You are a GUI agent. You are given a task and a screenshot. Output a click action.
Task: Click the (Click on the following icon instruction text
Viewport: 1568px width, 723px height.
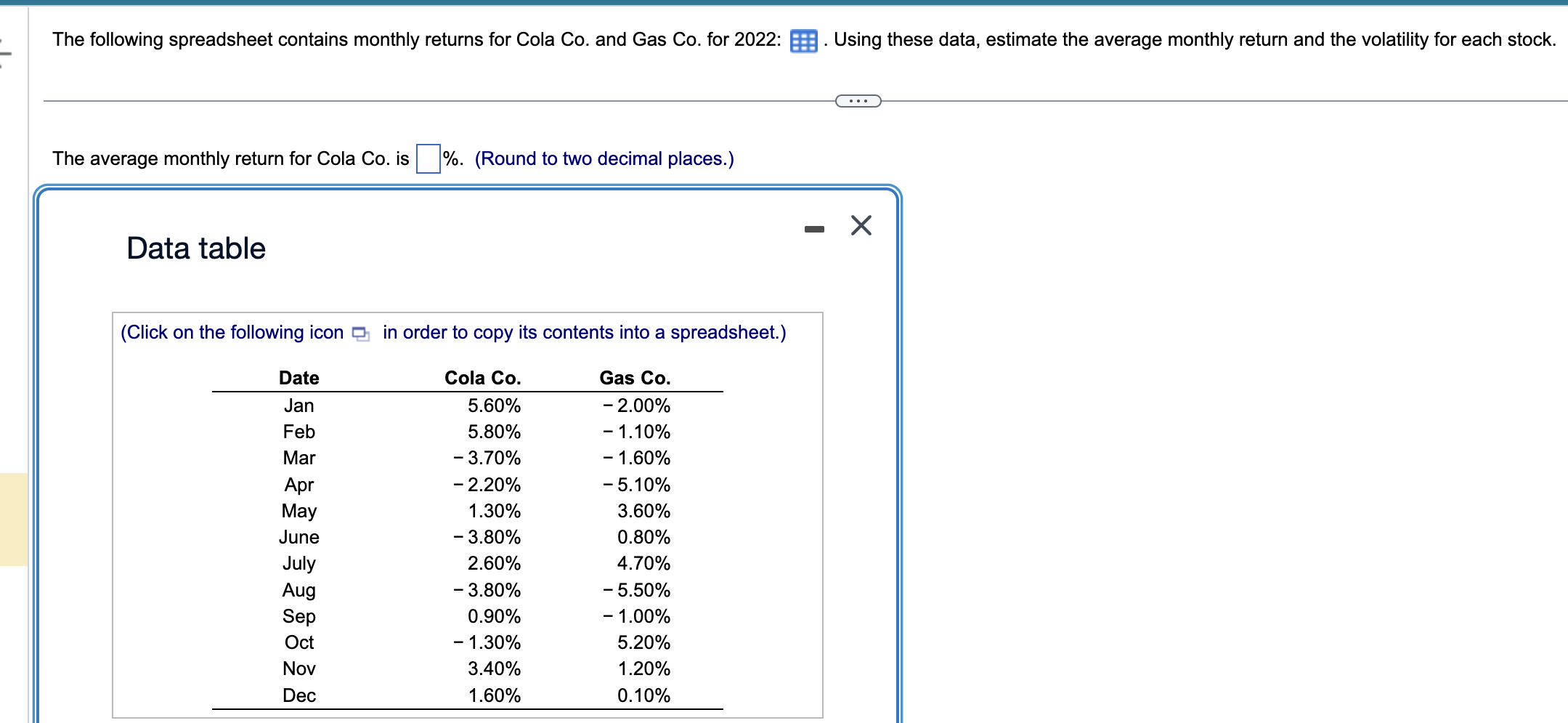click(x=231, y=332)
